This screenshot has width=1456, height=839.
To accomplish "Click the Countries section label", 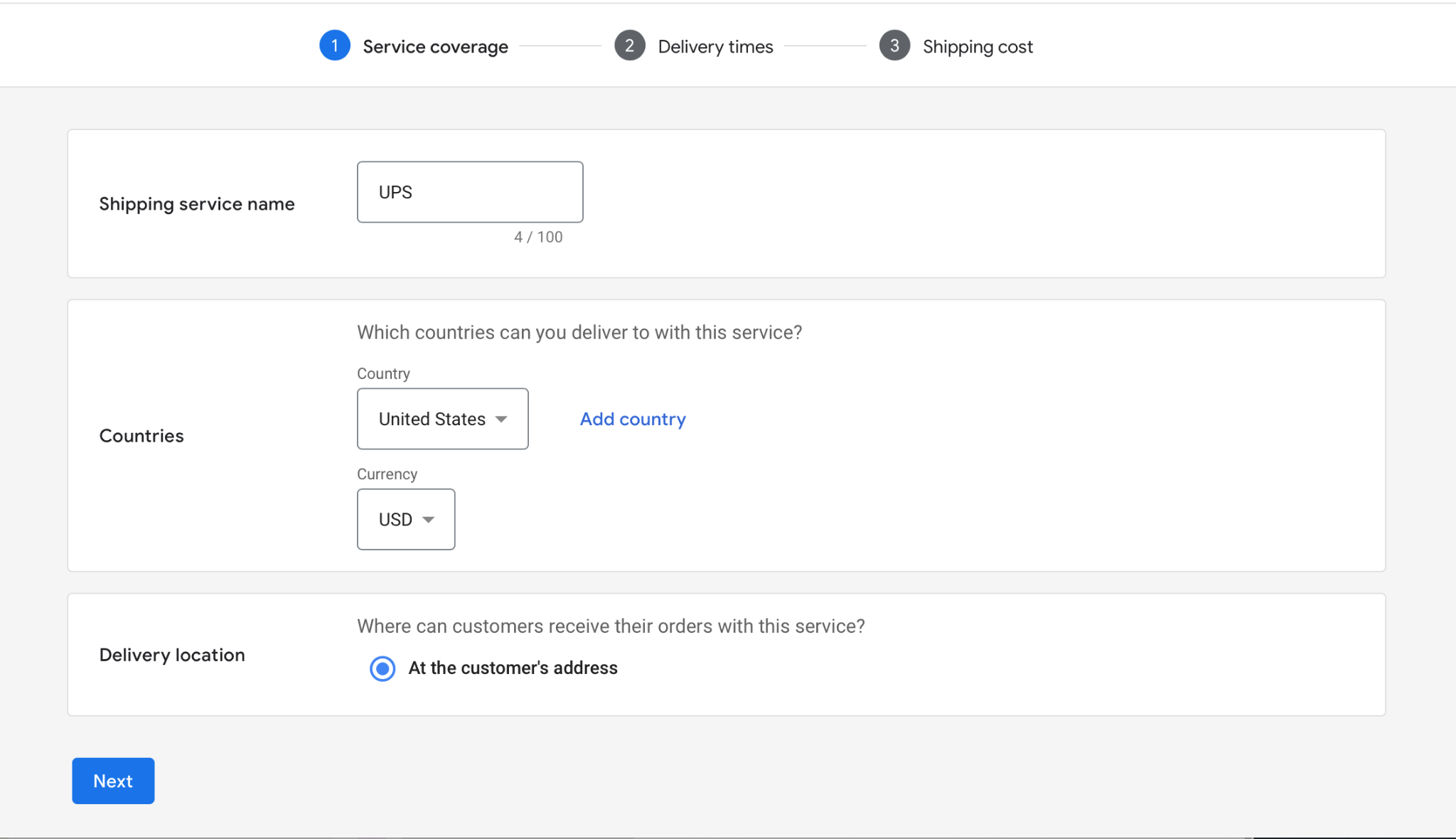I will [141, 436].
